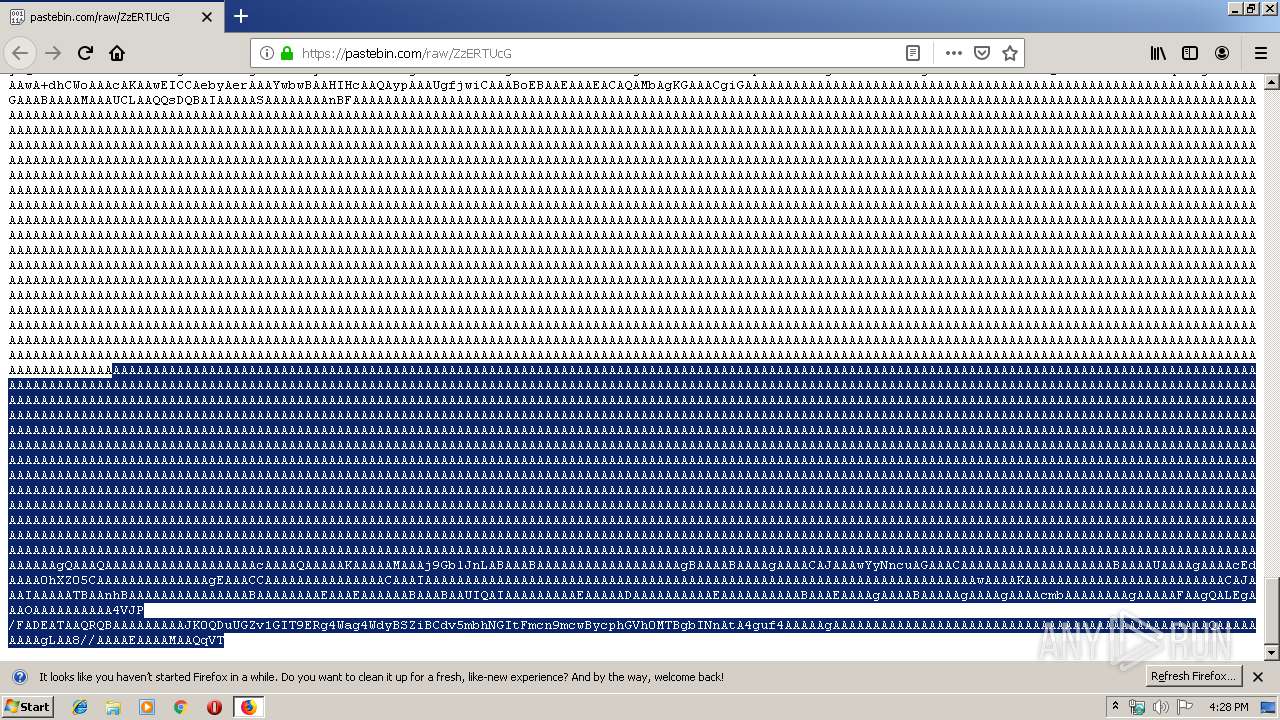Launch Internet Explorer from the taskbar
The height and width of the screenshot is (720, 1280).
point(80,707)
